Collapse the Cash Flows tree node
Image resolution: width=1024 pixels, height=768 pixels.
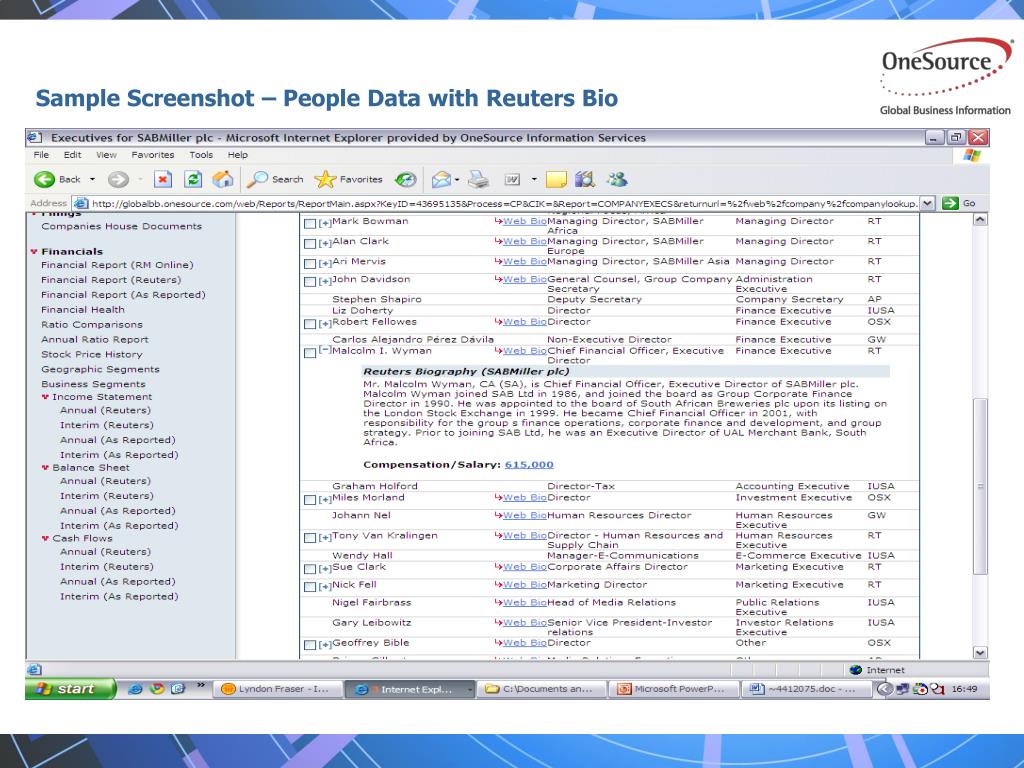pyautogui.click(x=46, y=539)
